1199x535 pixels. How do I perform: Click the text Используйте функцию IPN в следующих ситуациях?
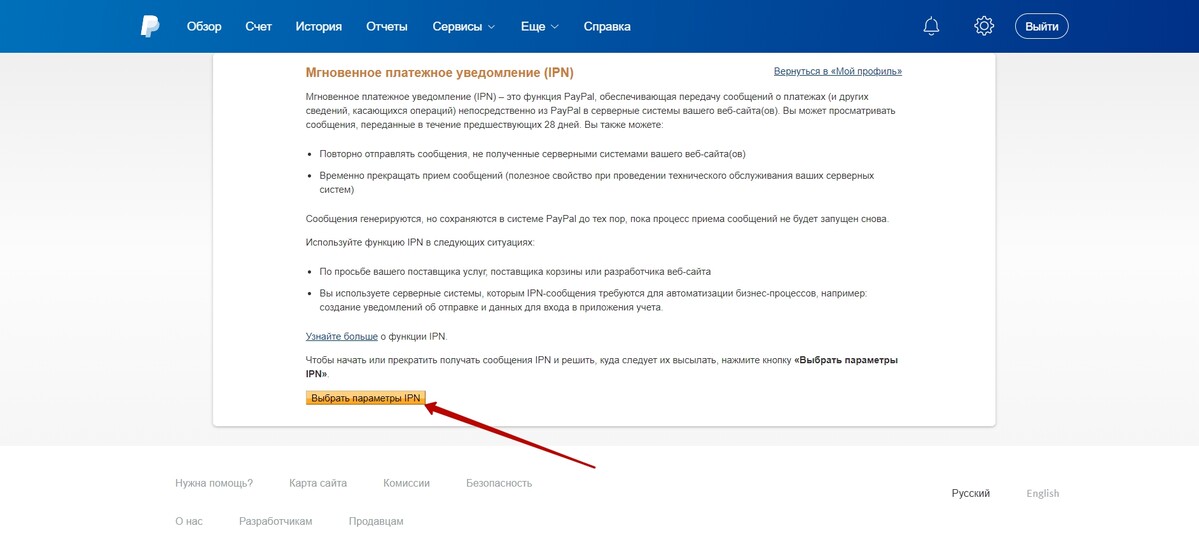[x=420, y=242]
